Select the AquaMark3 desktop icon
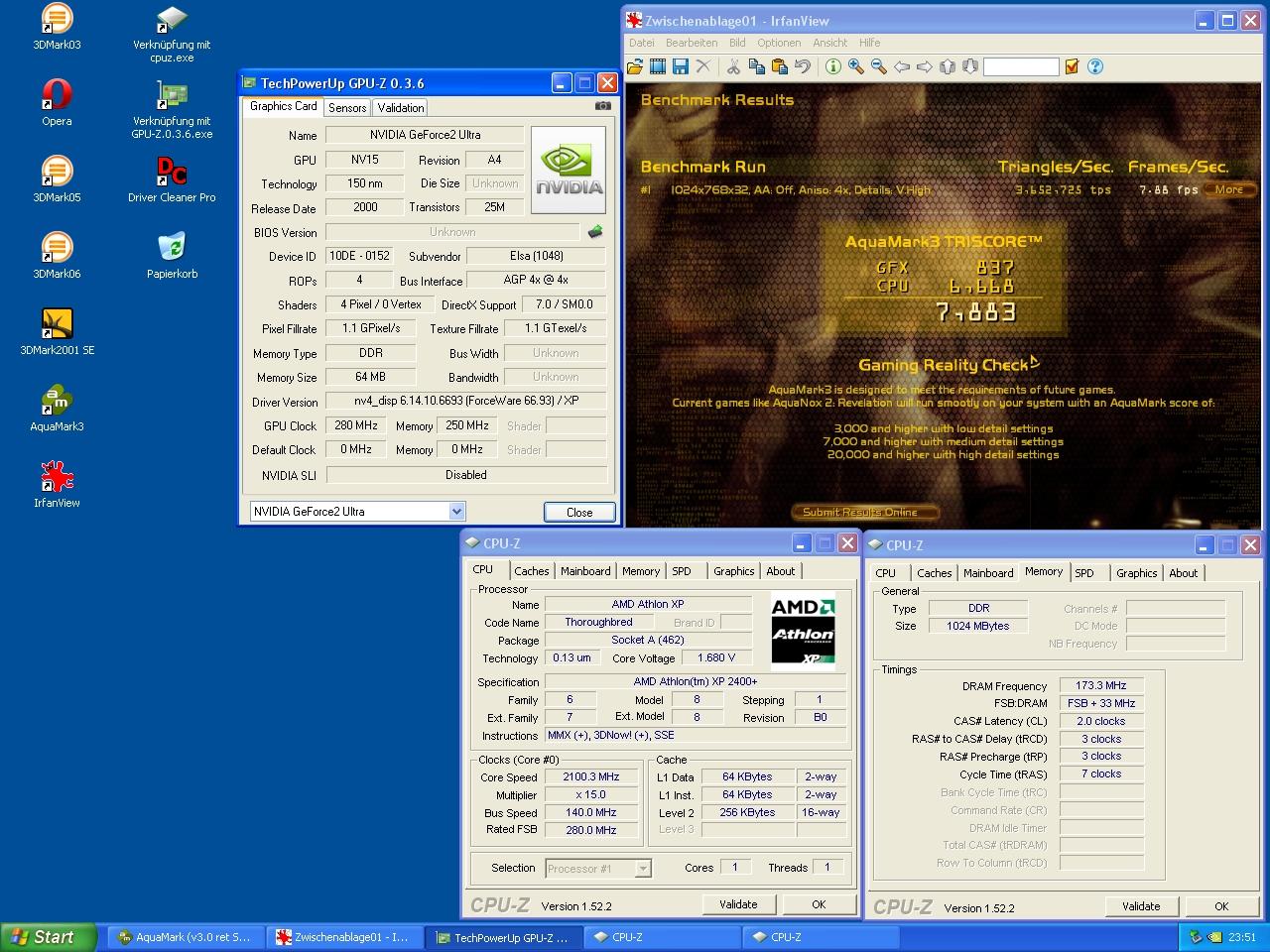Screen dimensions: 1270x952 pos(57,409)
